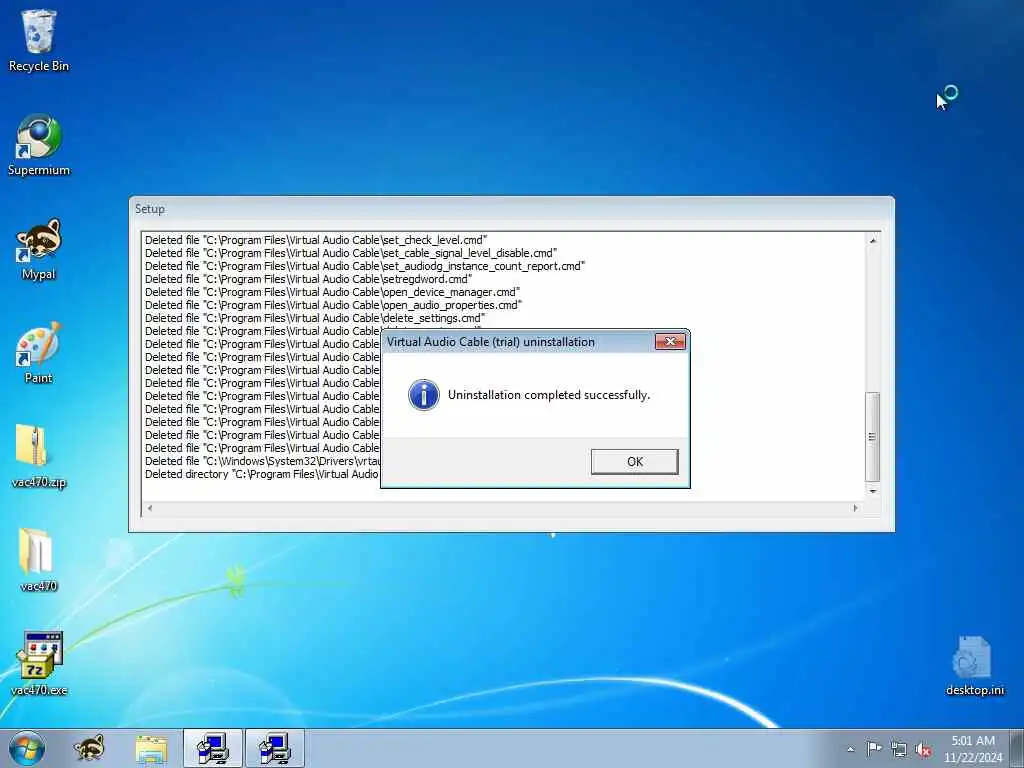
Task: Click the 'Uninstallation completed successfully.' message
Action: click(x=549, y=395)
